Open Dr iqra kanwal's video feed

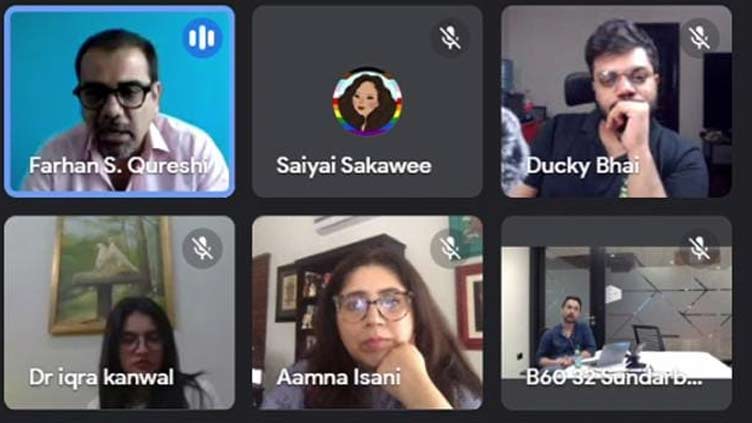point(119,312)
